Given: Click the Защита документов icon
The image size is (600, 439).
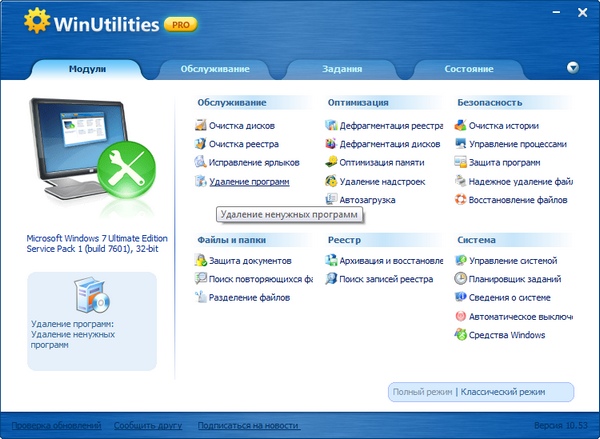Looking at the screenshot, I should pos(201,261).
